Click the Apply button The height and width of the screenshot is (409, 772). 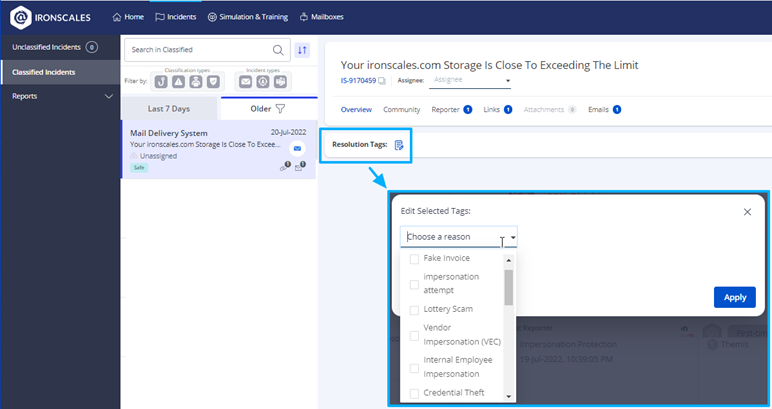pyautogui.click(x=735, y=297)
